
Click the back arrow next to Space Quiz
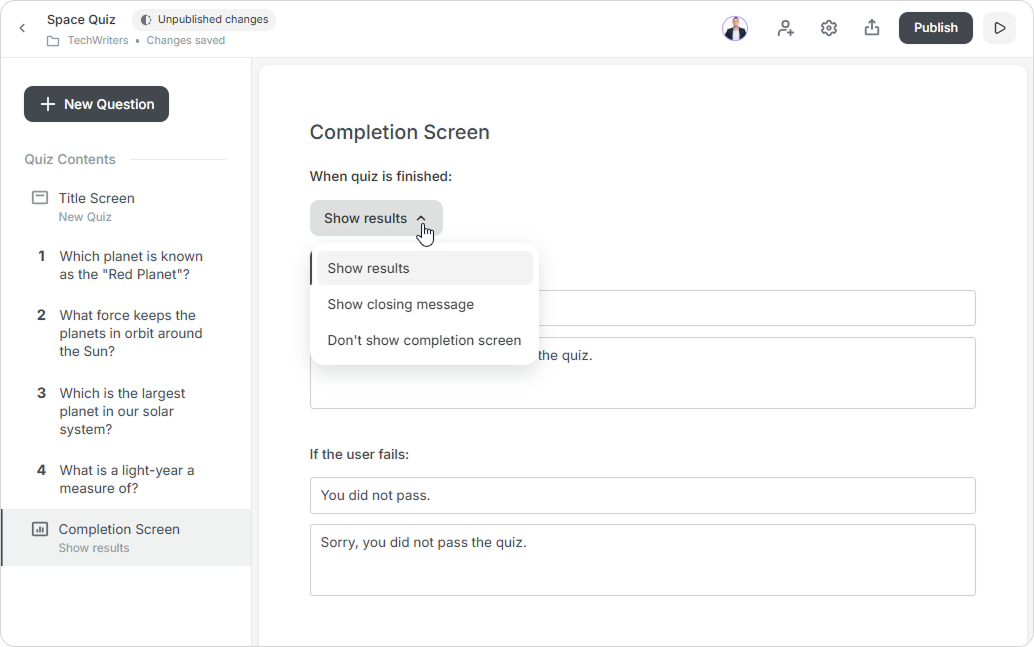tap(22, 28)
